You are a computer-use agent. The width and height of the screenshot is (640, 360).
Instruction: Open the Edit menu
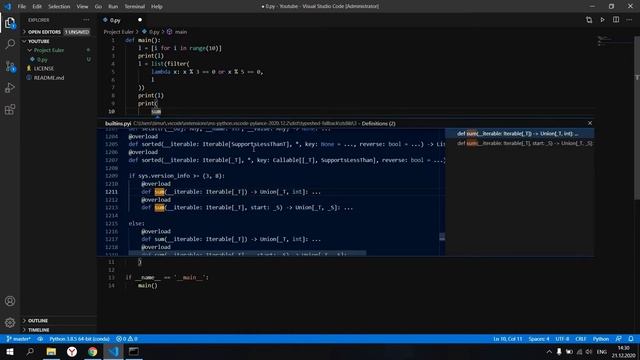37,6
